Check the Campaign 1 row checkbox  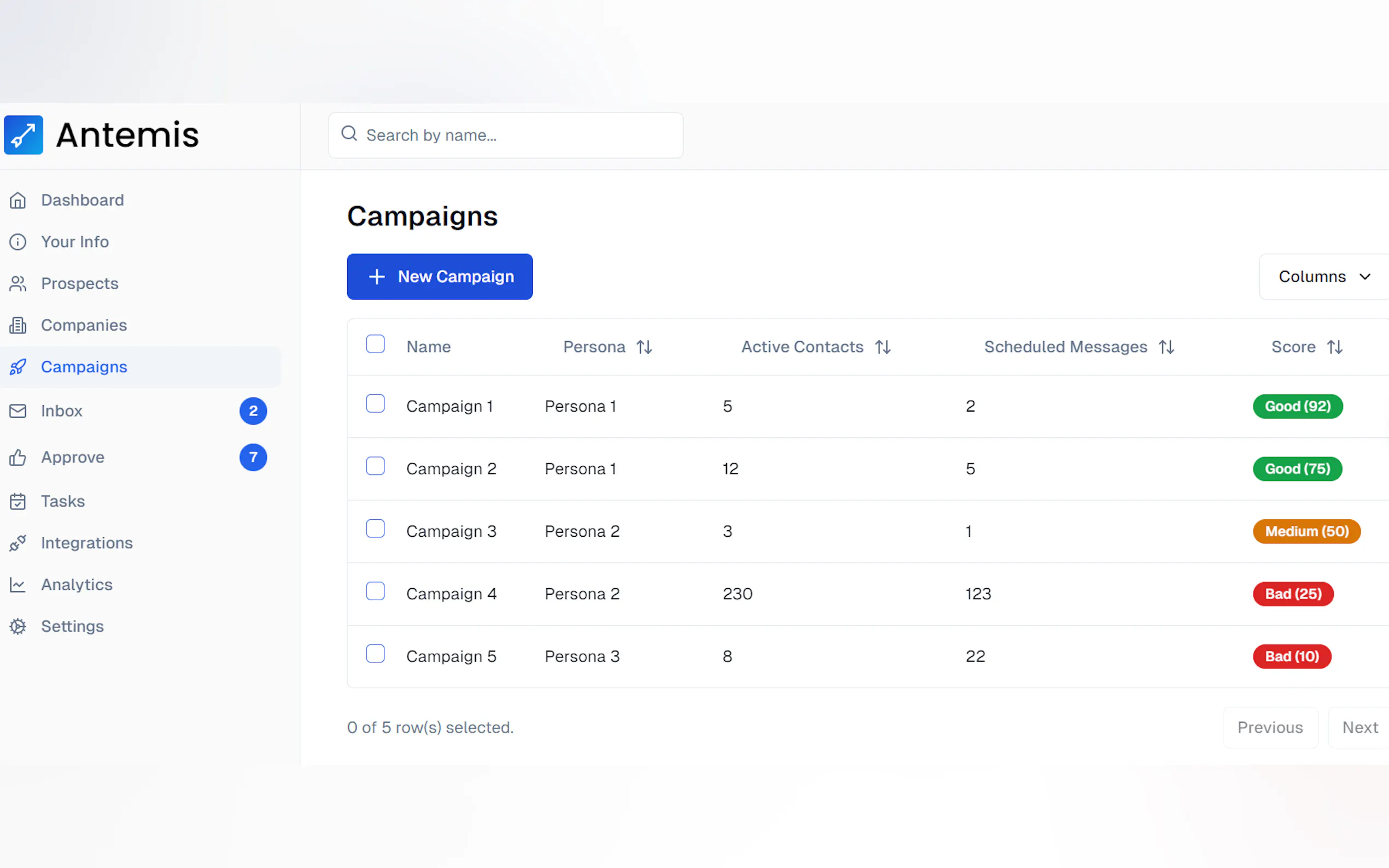[375, 403]
